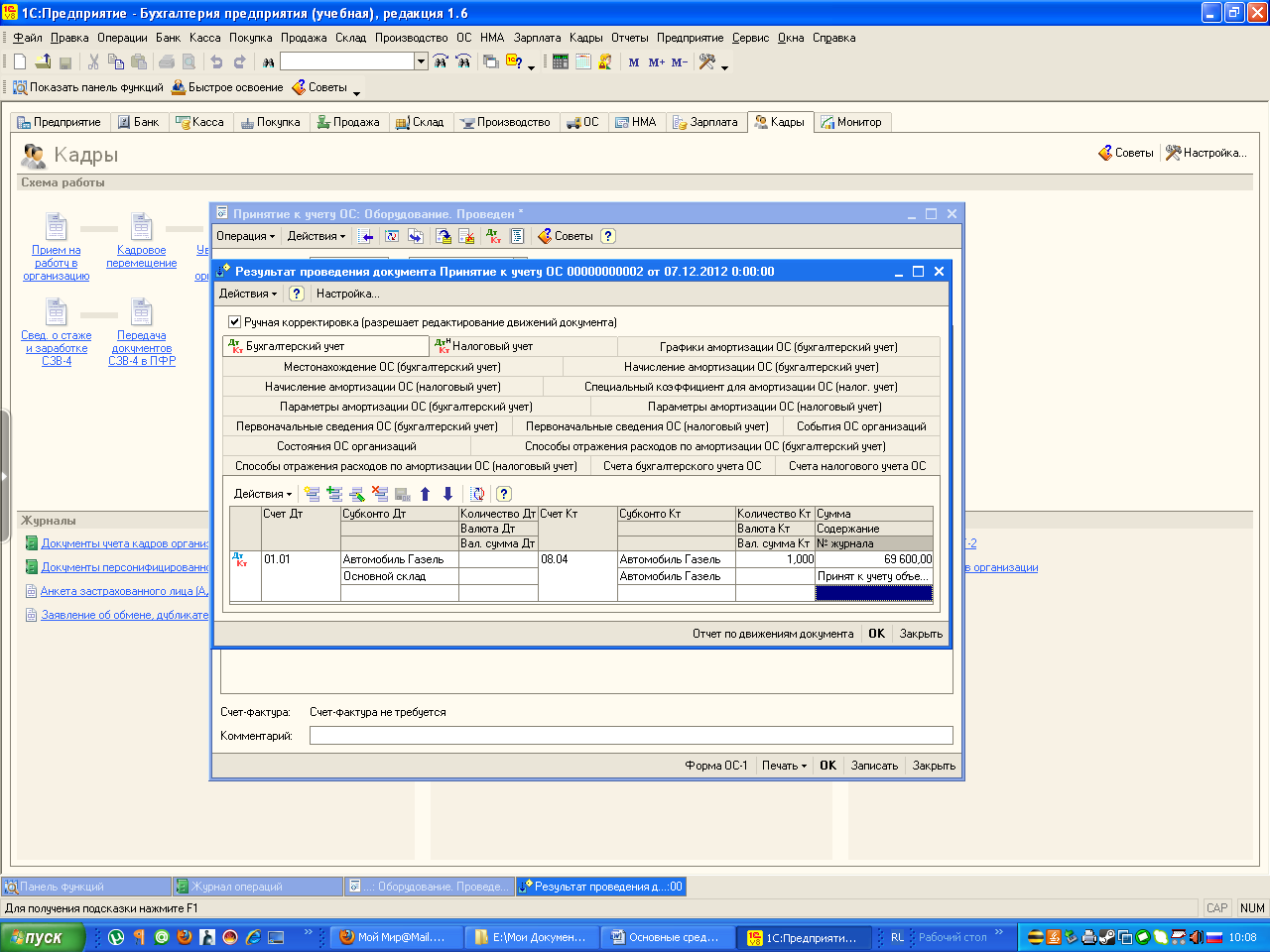
Task: Click the help icon in table toolbar
Action: tap(503, 494)
